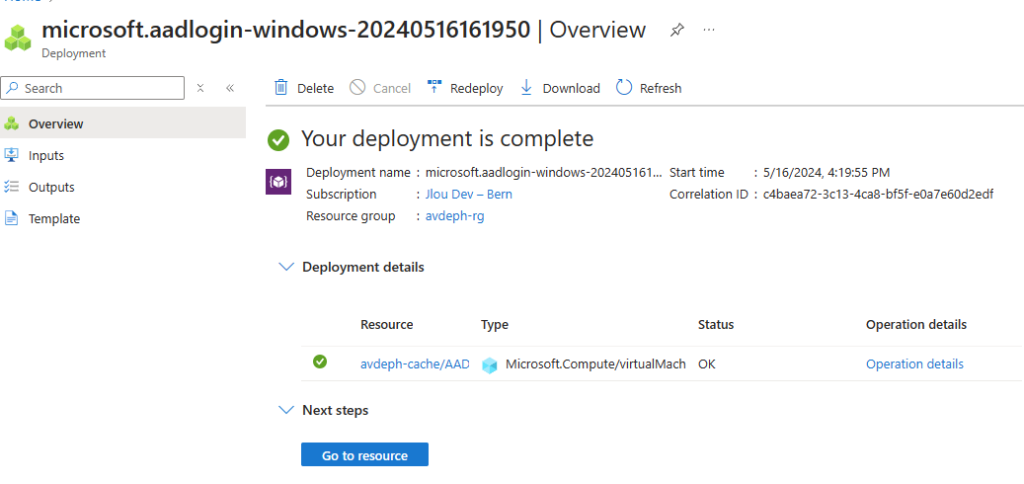Click the truncated deployment name value
Screen dimensions: 1024x484
click(x=543, y=172)
